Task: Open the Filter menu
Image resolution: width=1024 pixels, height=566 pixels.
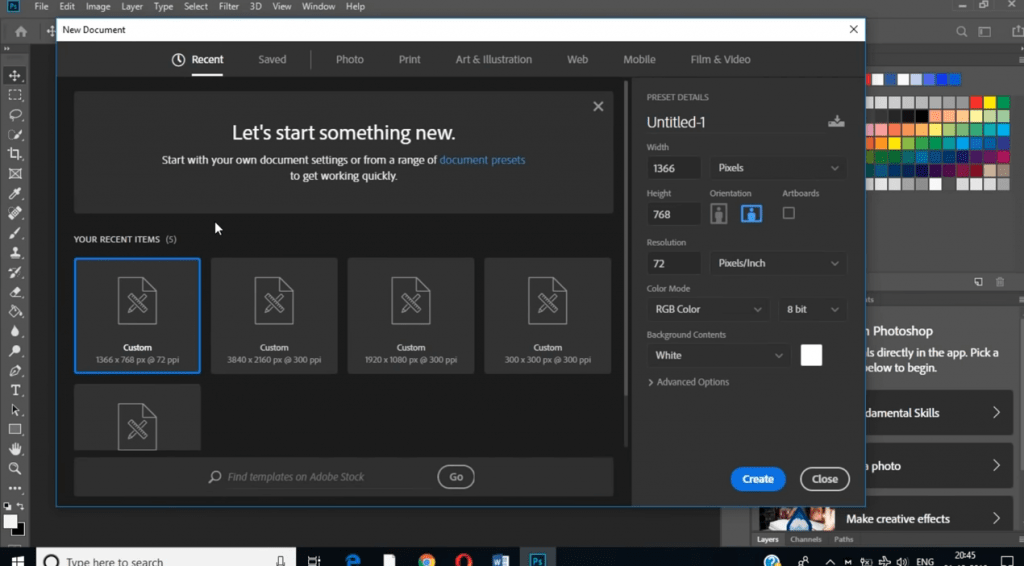Action: (x=229, y=7)
